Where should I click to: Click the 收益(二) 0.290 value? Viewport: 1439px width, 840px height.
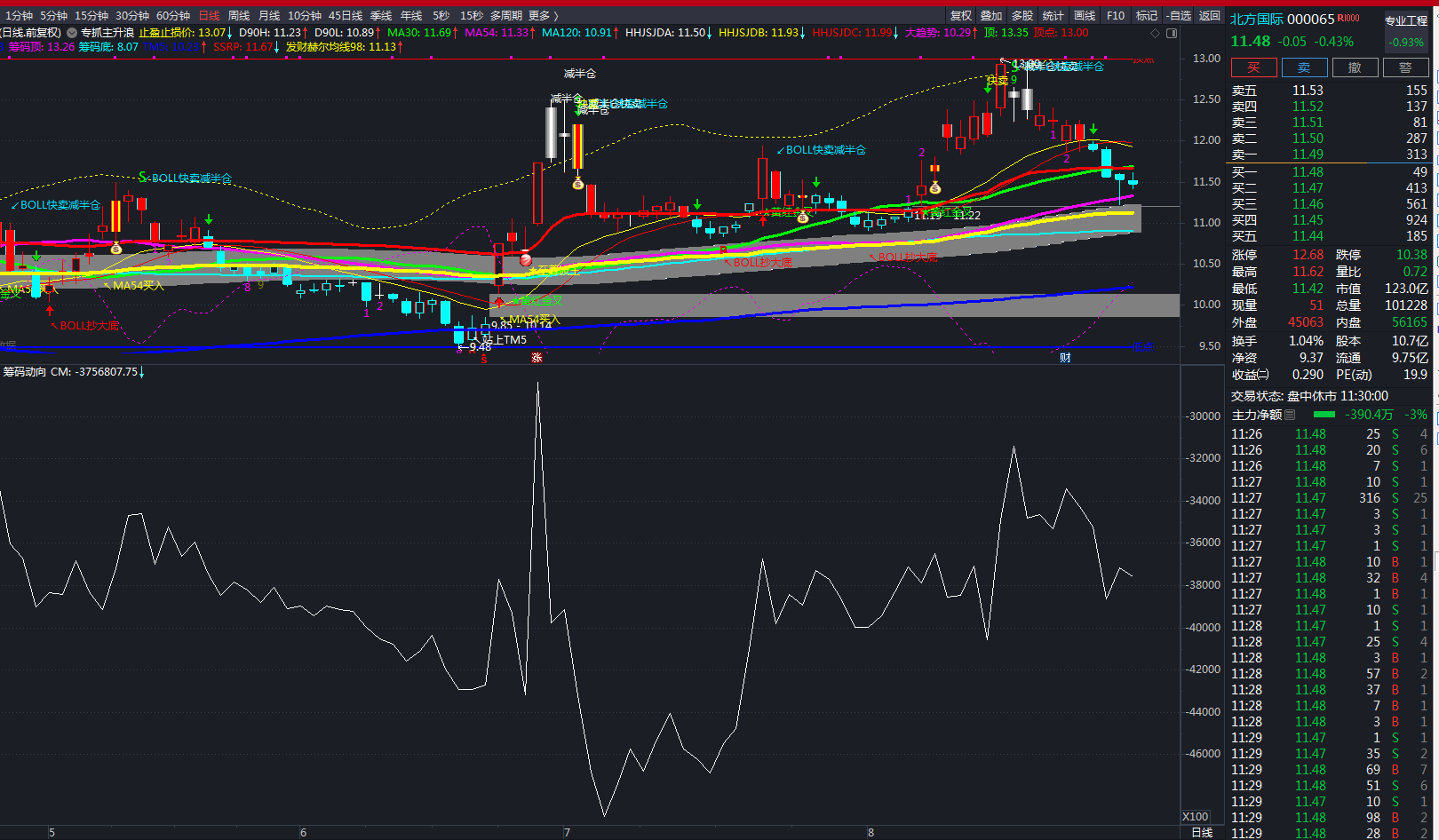click(1308, 375)
